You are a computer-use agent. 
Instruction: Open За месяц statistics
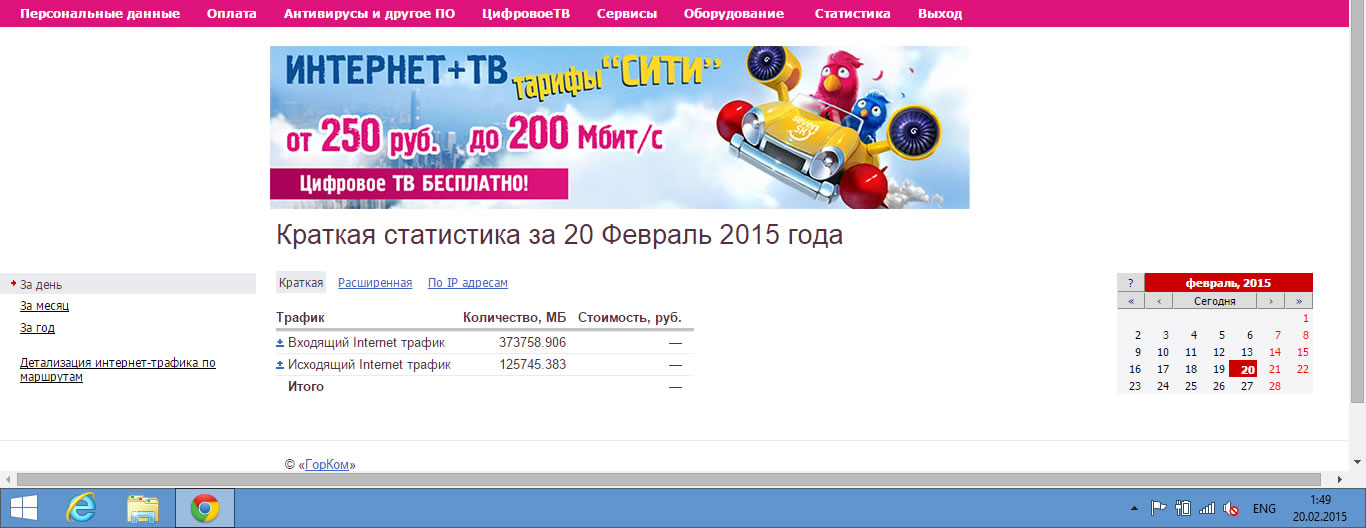click(x=44, y=306)
